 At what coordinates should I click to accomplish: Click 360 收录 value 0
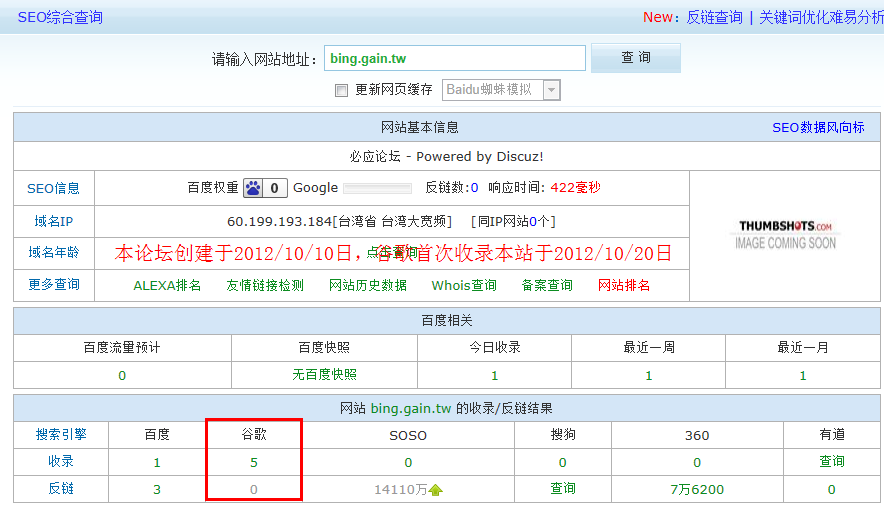[x=697, y=463]
